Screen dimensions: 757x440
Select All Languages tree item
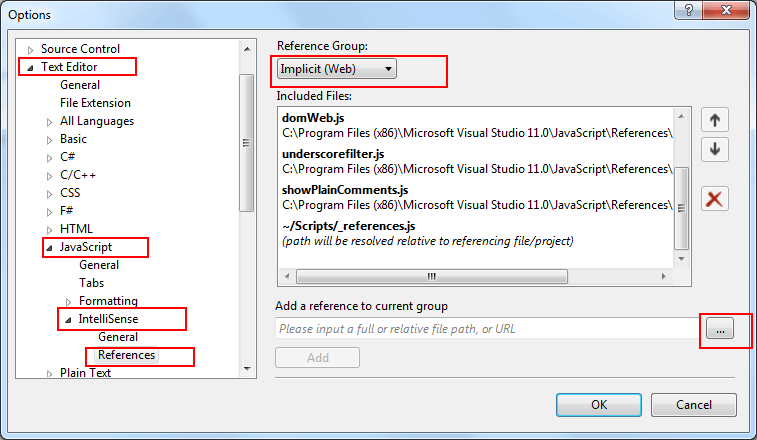97,121
